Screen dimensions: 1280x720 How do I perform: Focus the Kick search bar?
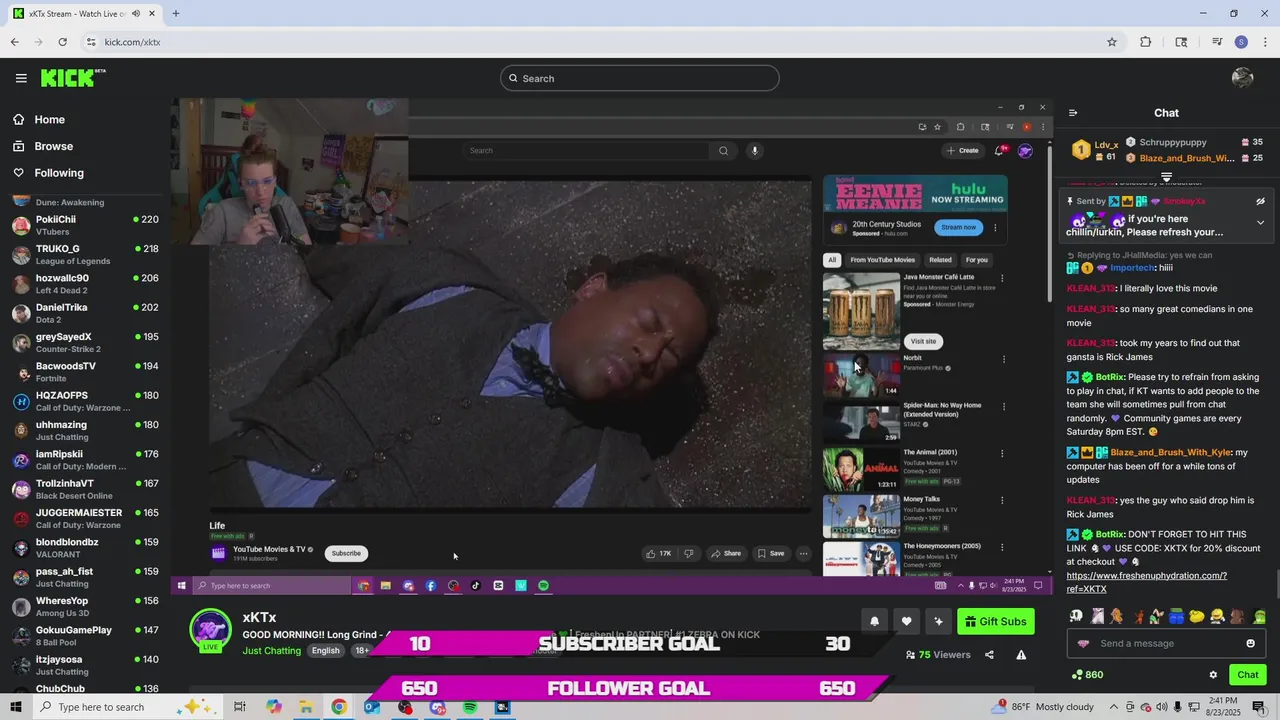click(640, 78)
